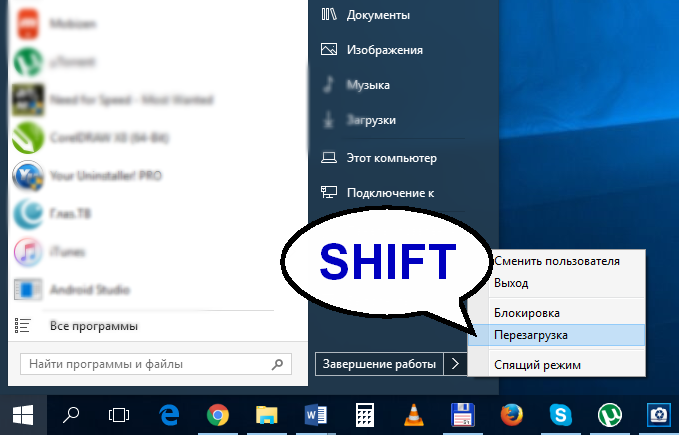Expand Все программы list
Screen dimensions: 679x435
click(x=94, y=326)
